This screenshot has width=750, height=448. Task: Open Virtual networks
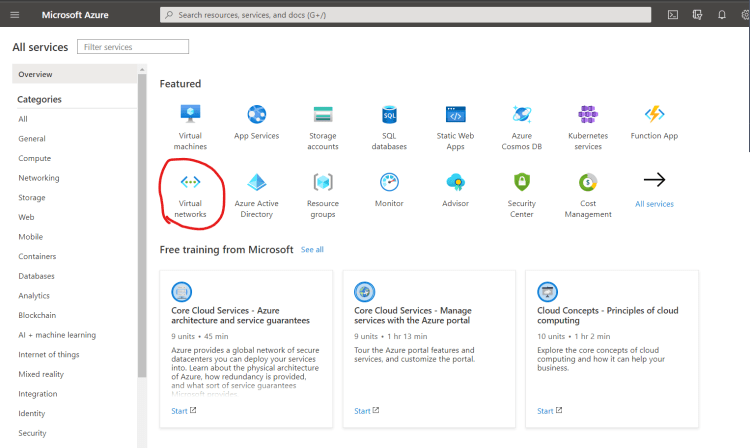190,195
